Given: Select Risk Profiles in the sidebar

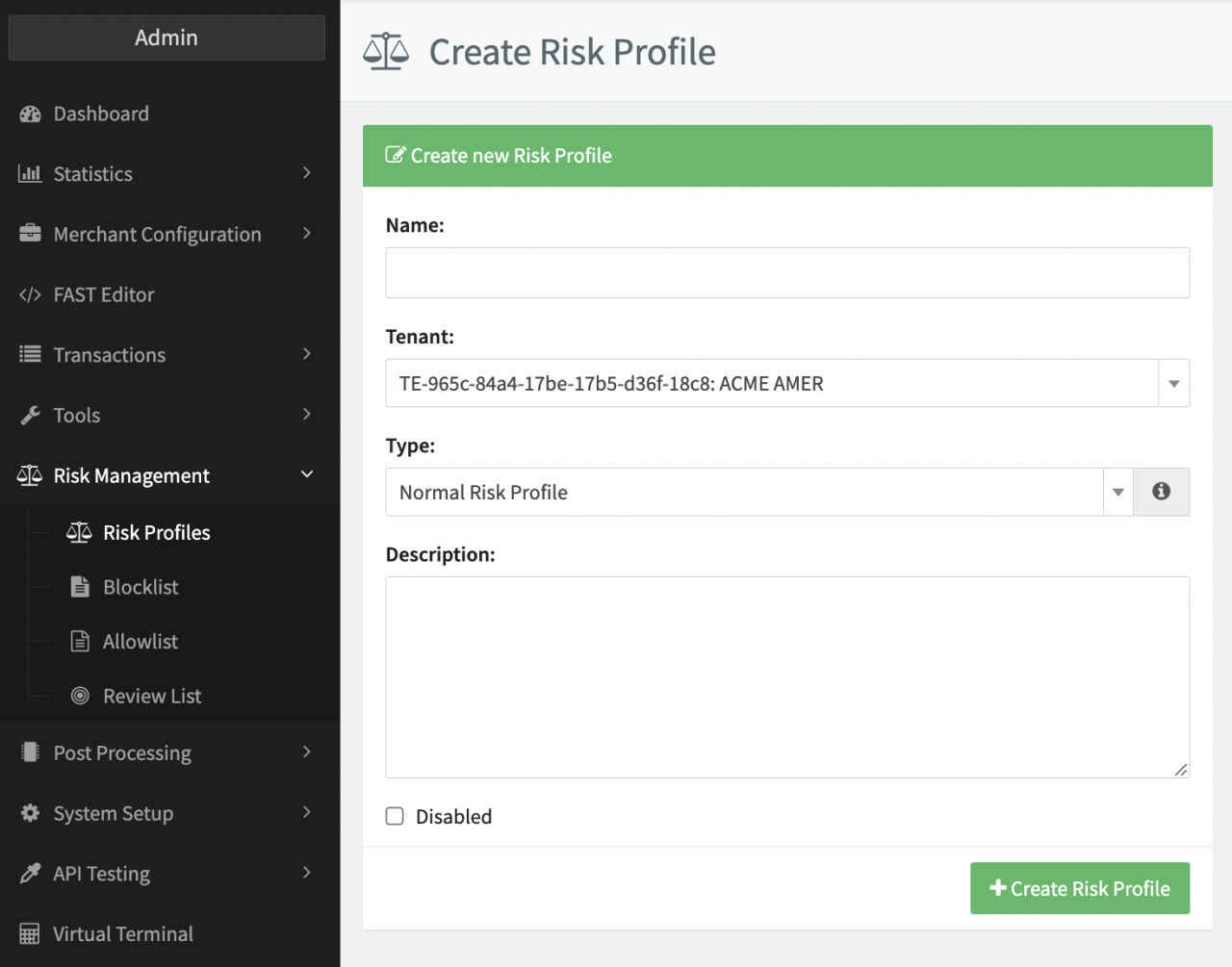Looking at the screenshot, I should (x=156, y=533).
